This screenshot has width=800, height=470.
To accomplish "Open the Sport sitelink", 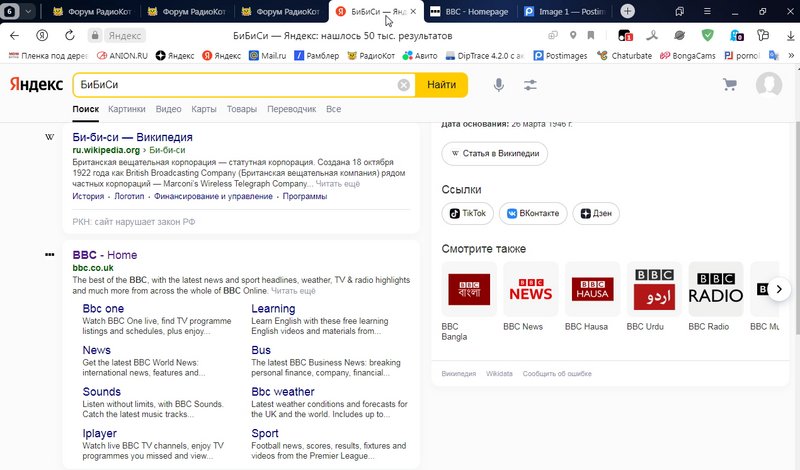I will point(265,434).
